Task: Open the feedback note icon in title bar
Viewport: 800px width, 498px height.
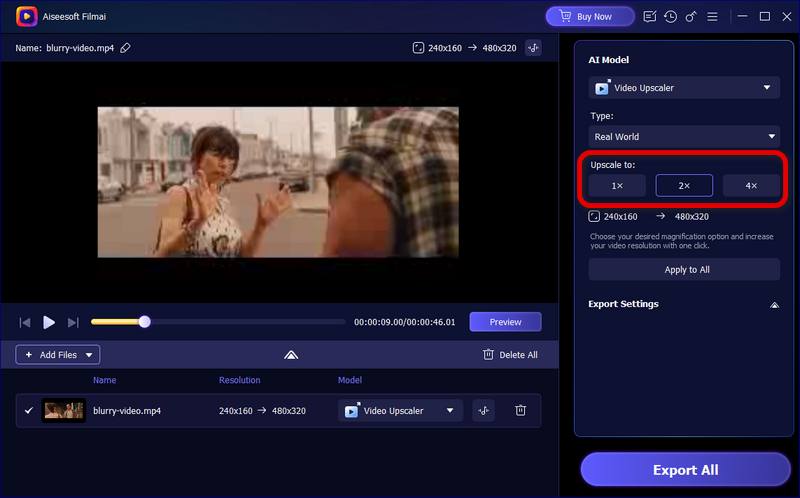Action: [x=651, y=17]
